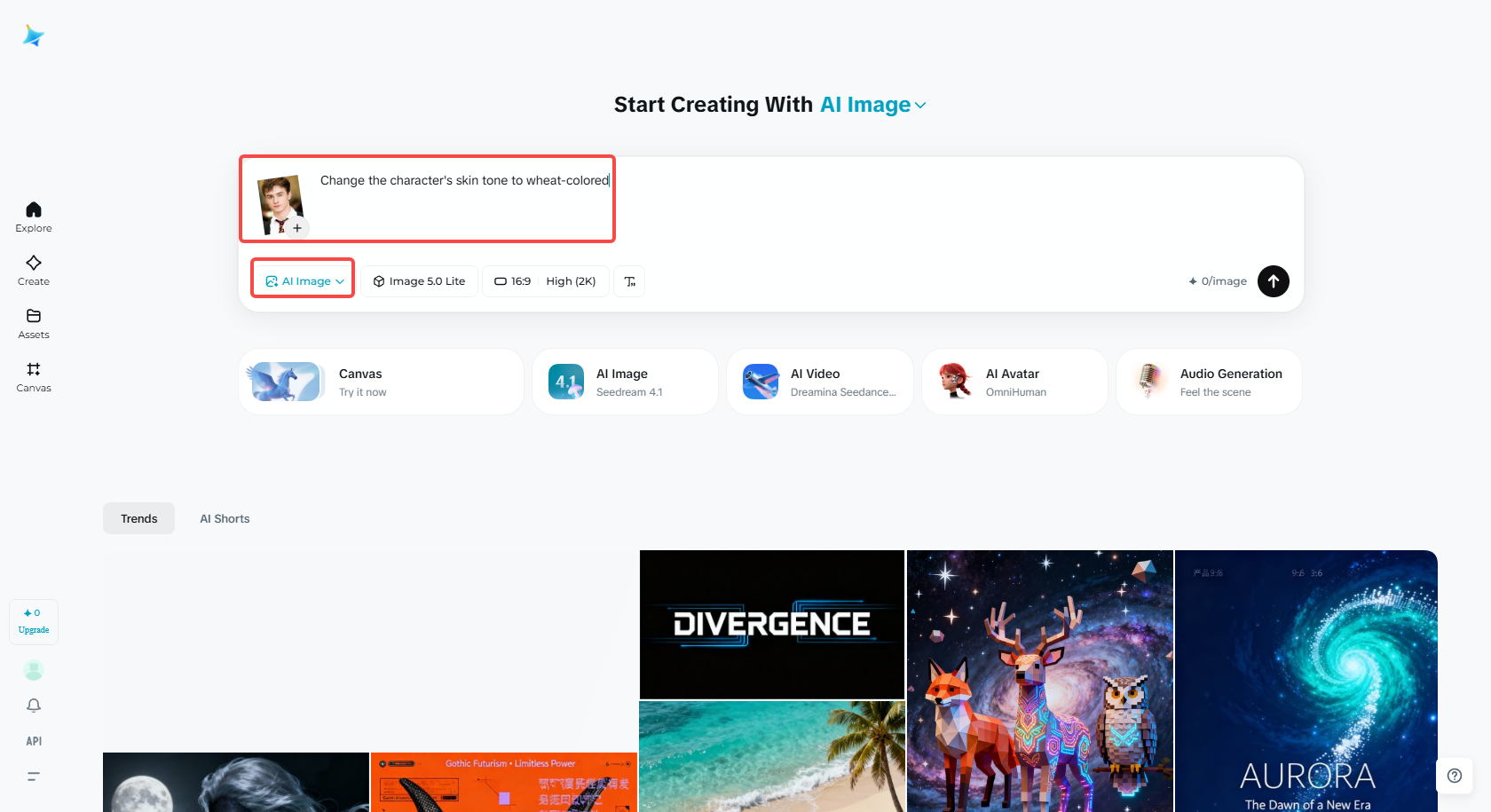The width and height of the screenshot is (1491, 812).
Task: Open the sidebar more-options menu icon
Action: coord(34,777)
